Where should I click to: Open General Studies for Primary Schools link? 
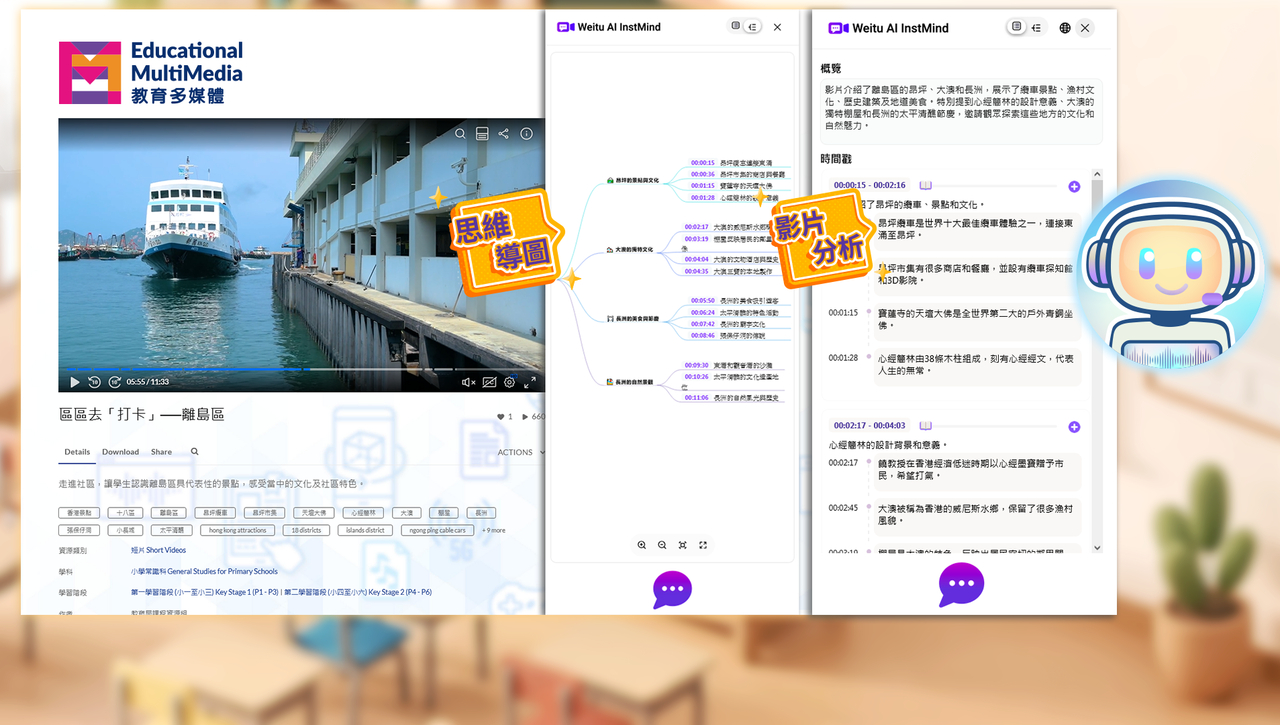point(204,571)
